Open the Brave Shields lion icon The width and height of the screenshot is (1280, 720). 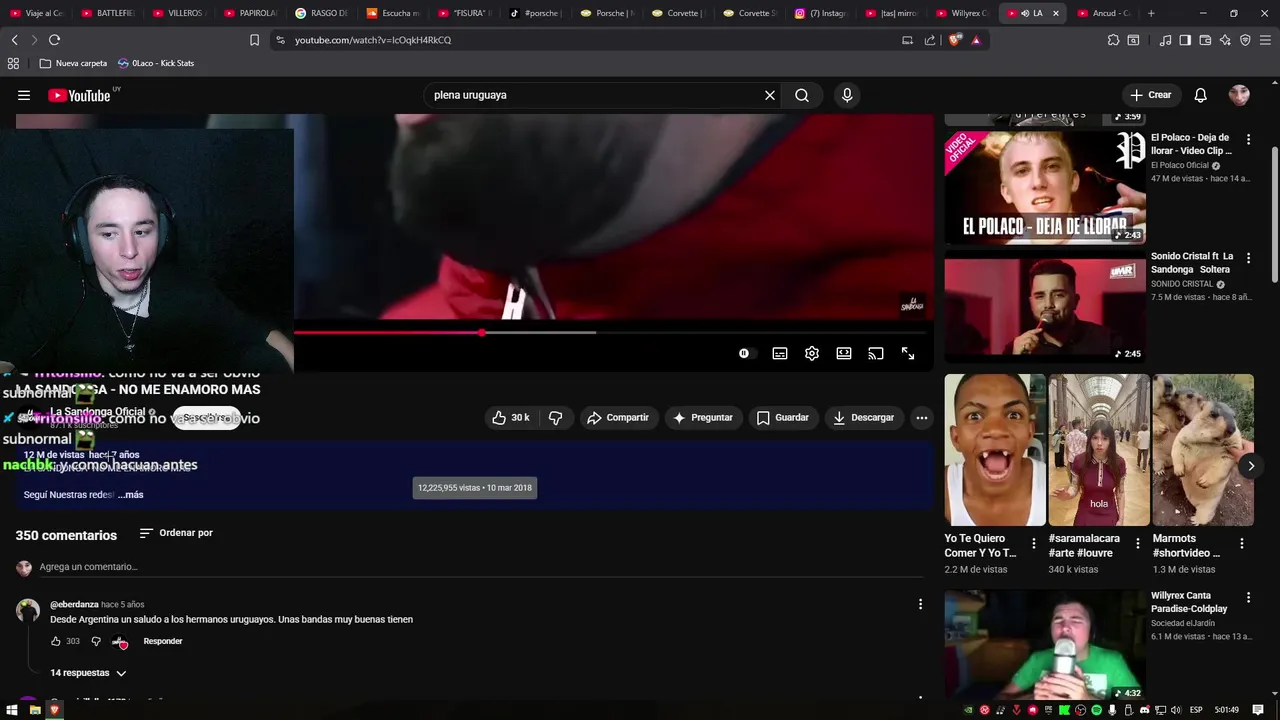956,40
